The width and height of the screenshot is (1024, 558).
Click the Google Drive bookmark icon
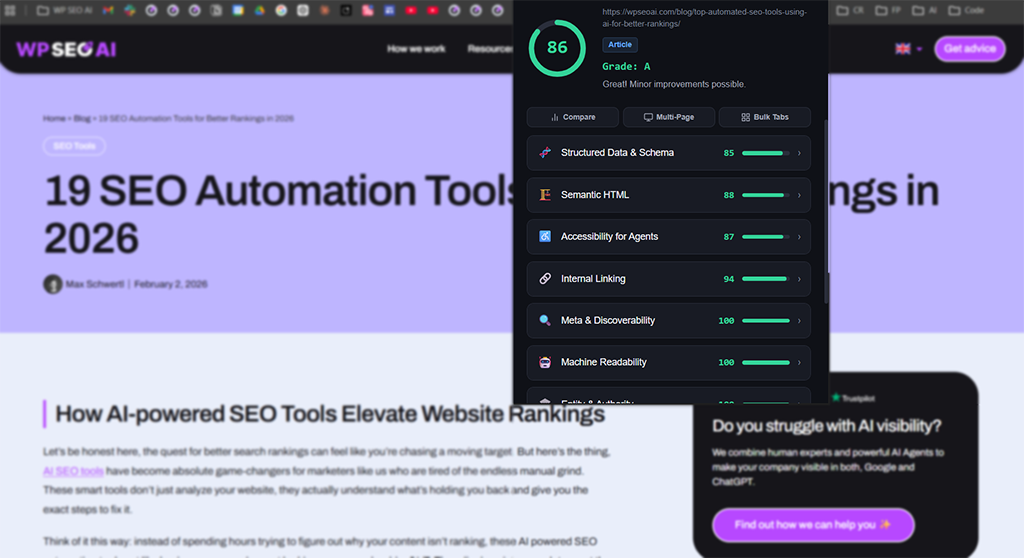(x=259, y=10)
